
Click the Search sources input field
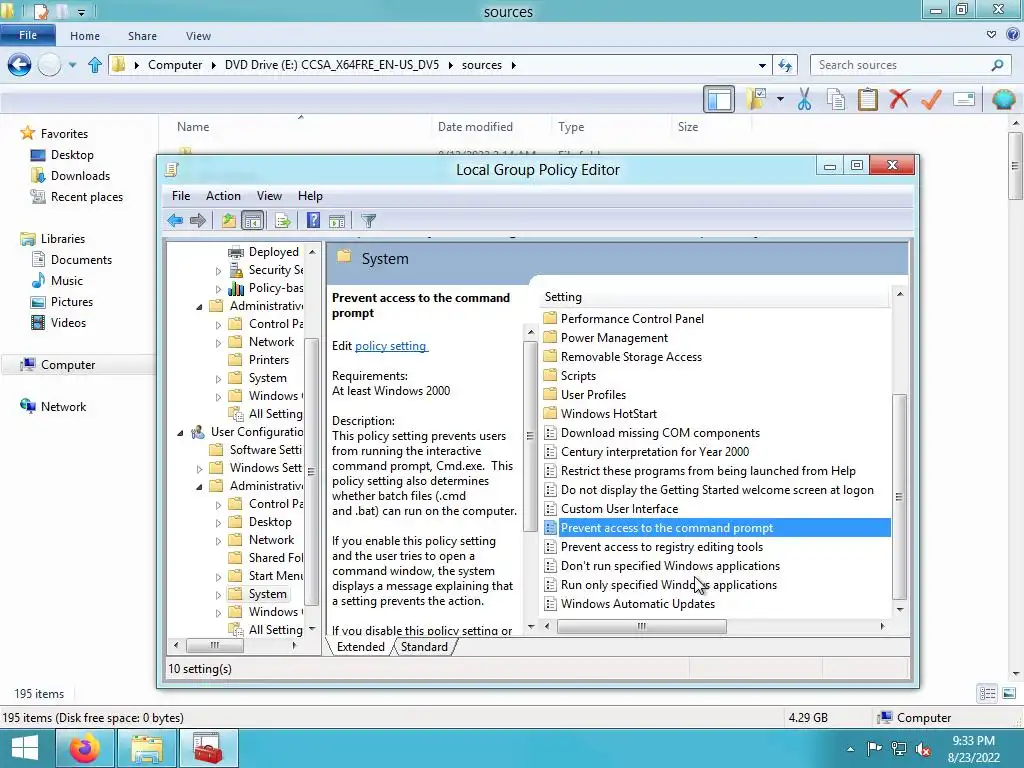pos(901,65)
